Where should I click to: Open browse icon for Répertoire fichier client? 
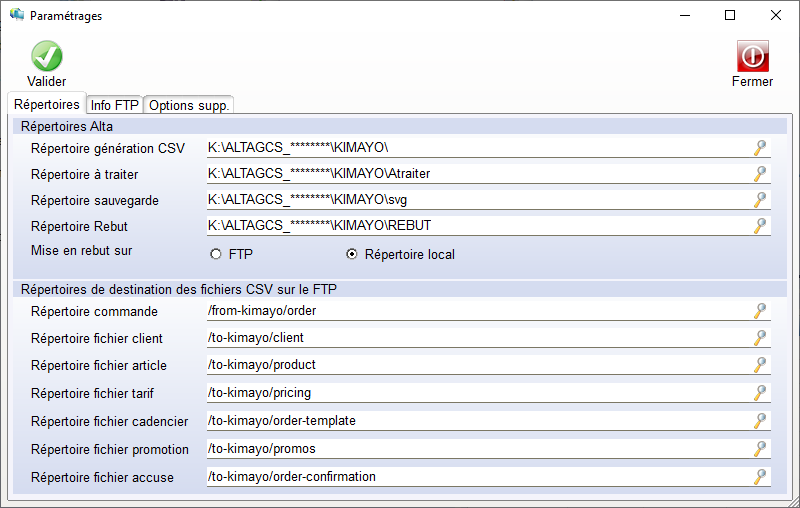click(760, 338)
